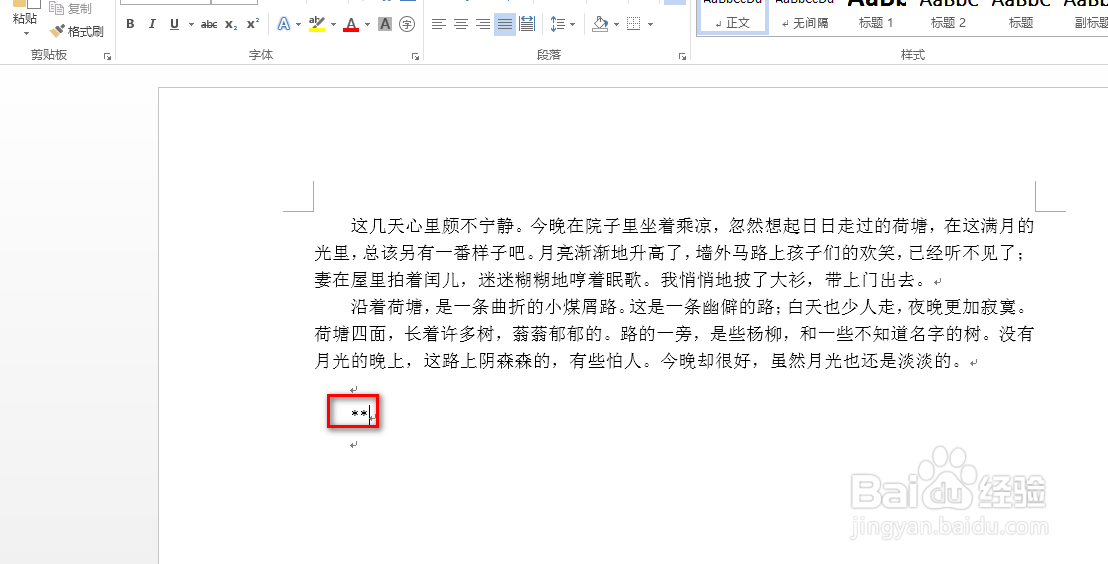Open the Font (字体) dialog launcher
Image resolution: width=1108 pixels, height=564 pixels.
416,56
